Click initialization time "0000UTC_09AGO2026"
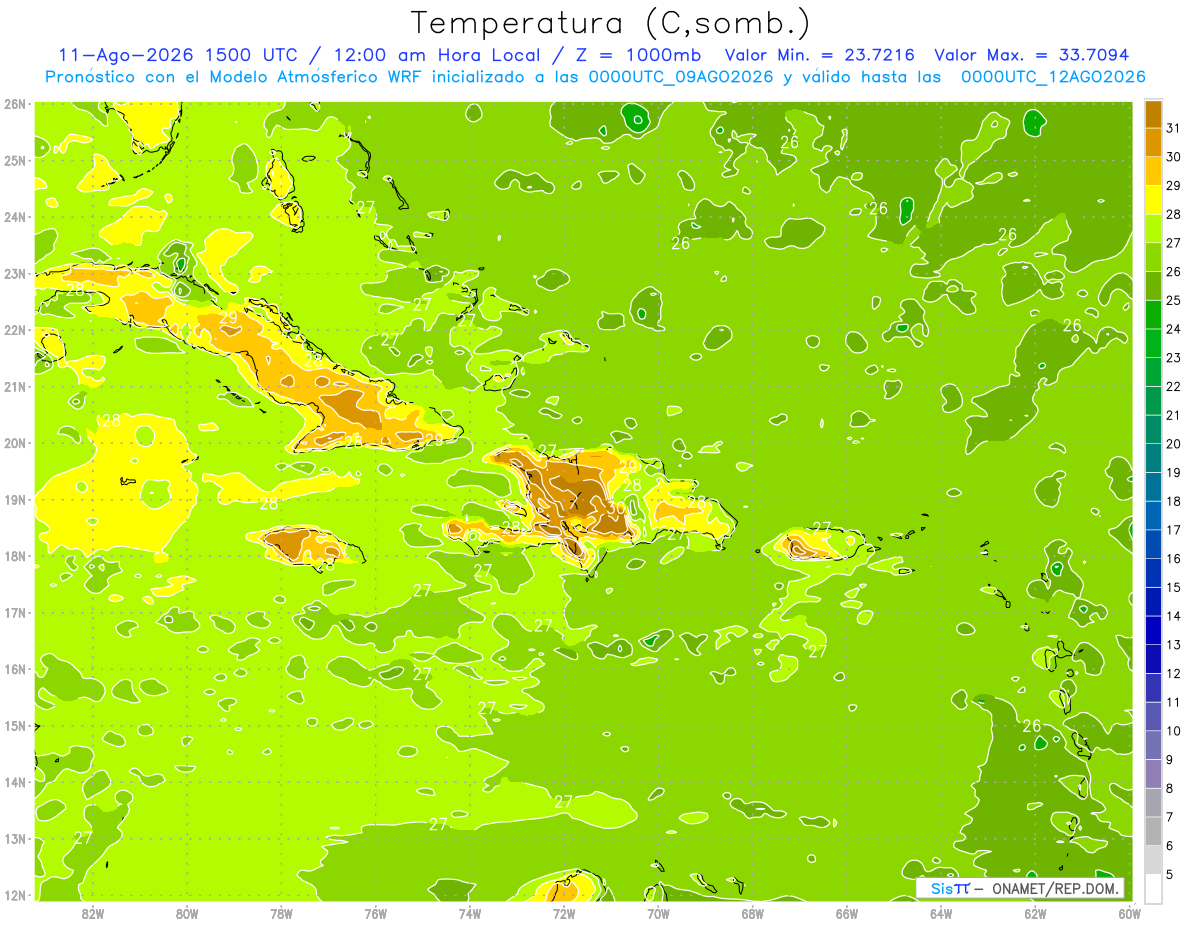Viewport: 1200px width, 927px height. [x=681, y=77]
